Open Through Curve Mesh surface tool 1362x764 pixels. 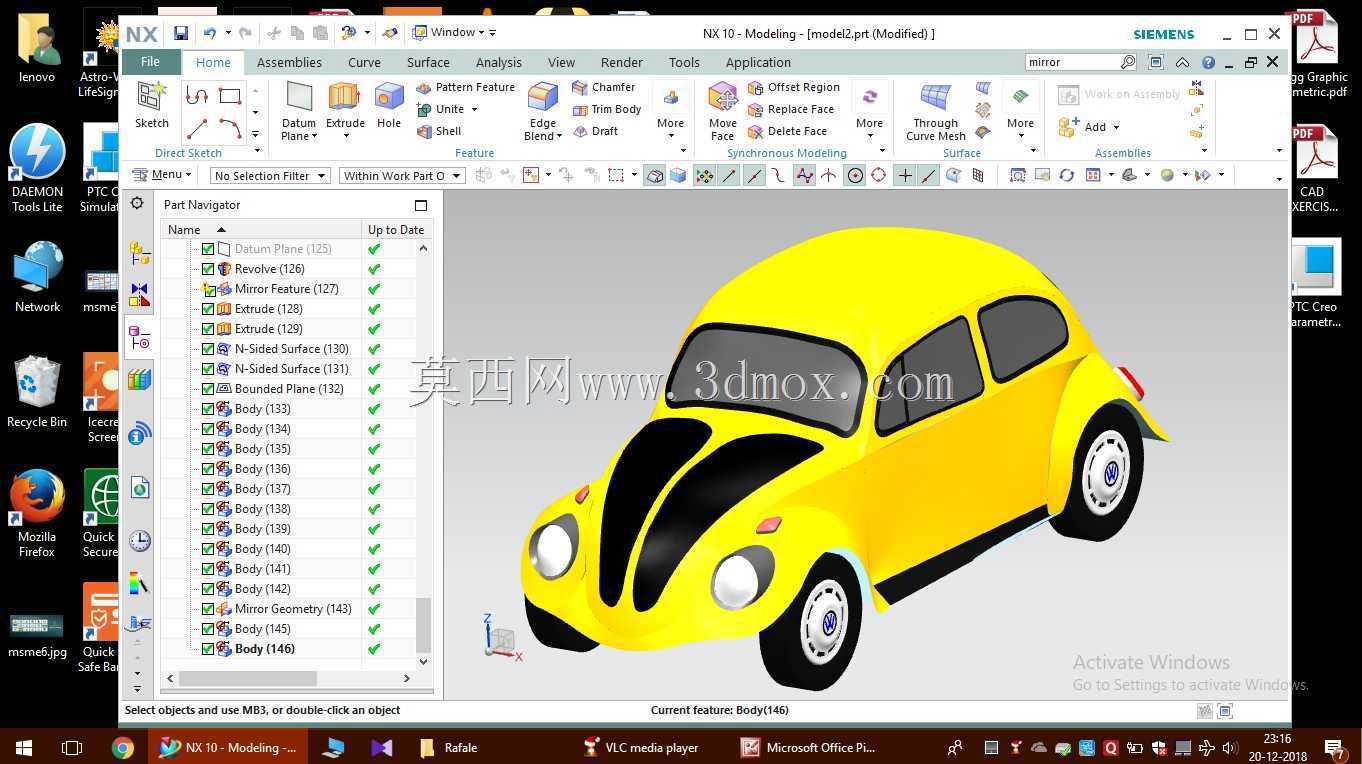click(936, 111)
